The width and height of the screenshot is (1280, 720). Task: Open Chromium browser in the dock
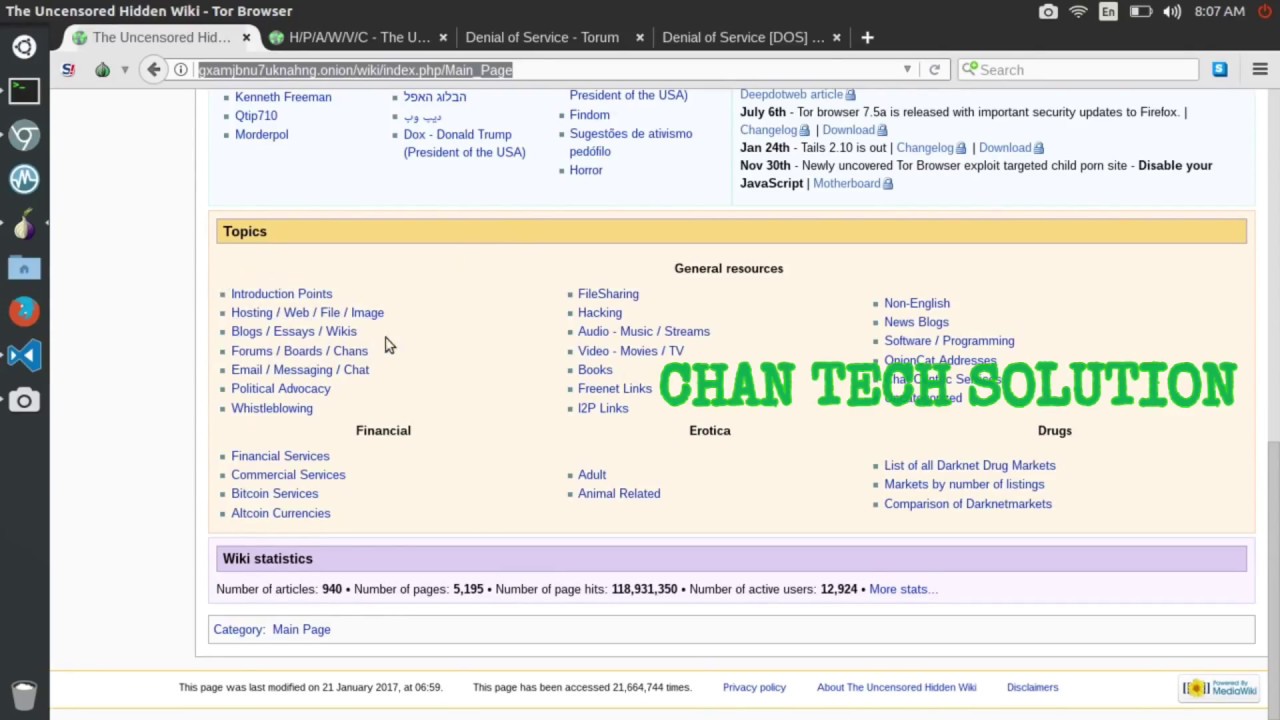(x=24, y=135)
